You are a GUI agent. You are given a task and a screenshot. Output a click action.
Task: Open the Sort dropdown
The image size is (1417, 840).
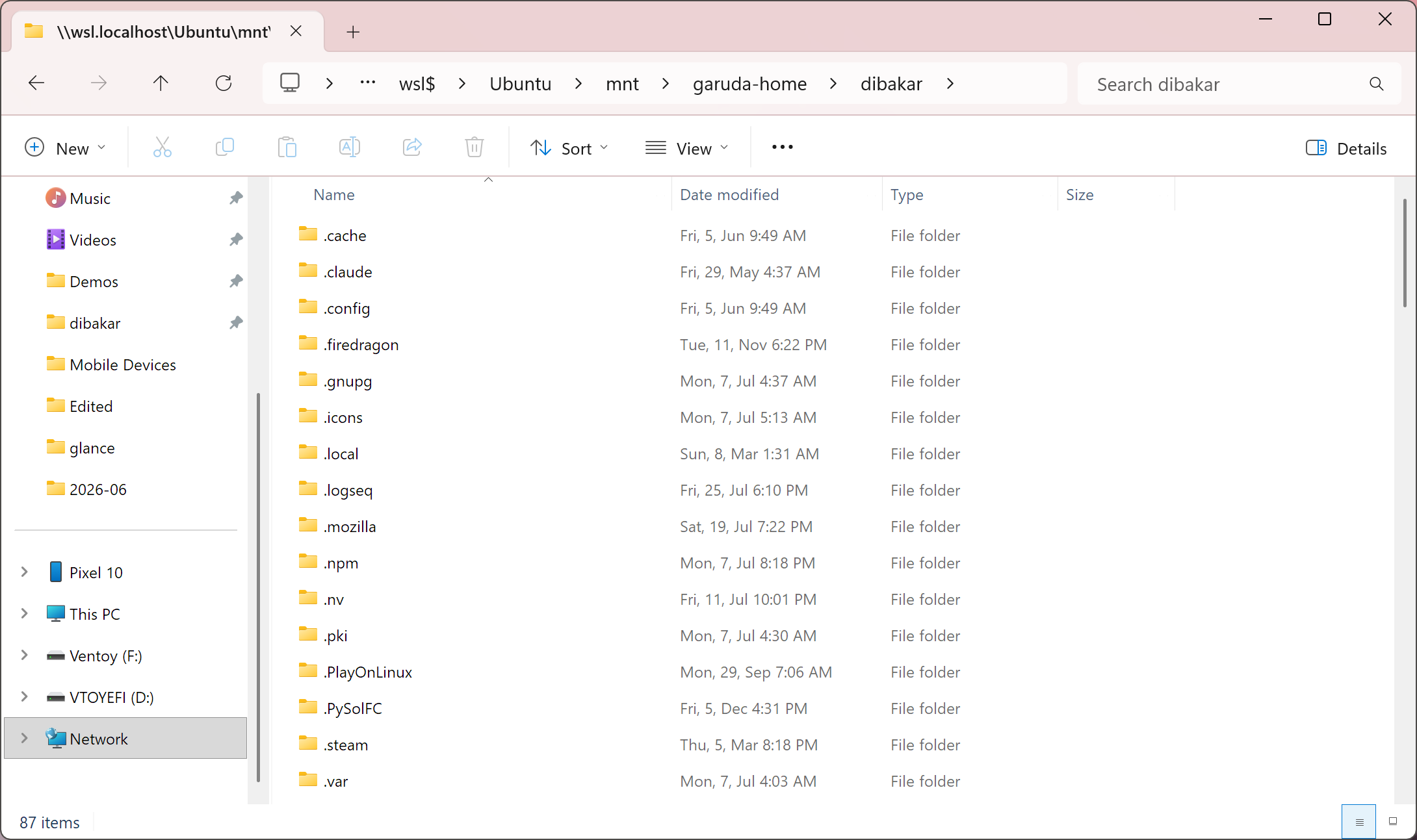click(x=569, y=148)
